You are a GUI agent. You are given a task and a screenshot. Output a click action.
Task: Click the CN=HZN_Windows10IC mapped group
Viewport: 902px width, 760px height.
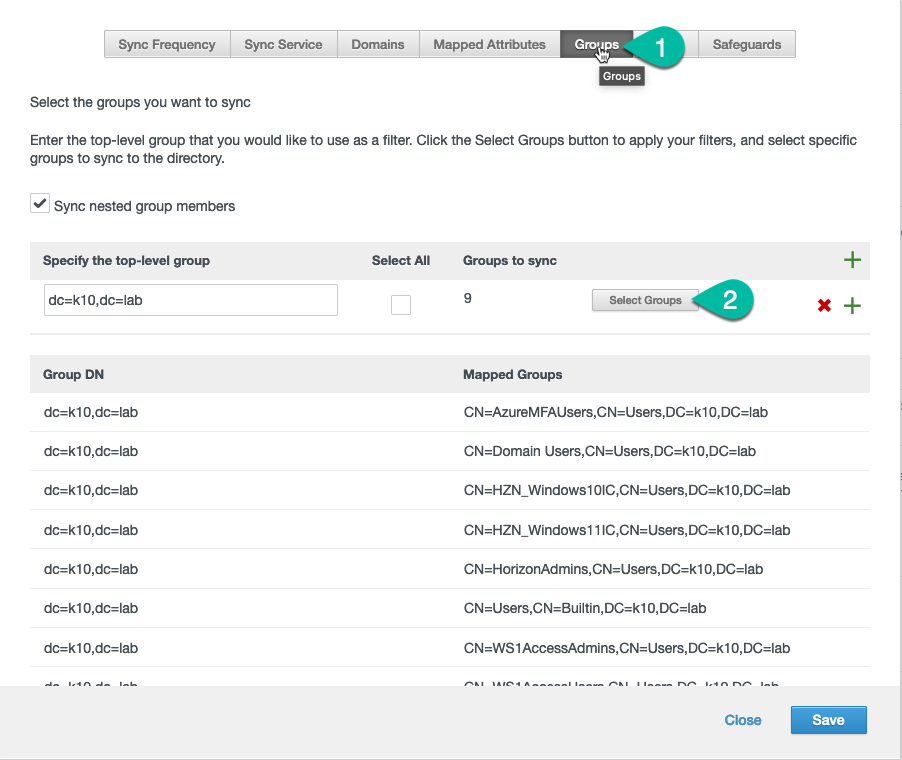(x=627, y=490)
